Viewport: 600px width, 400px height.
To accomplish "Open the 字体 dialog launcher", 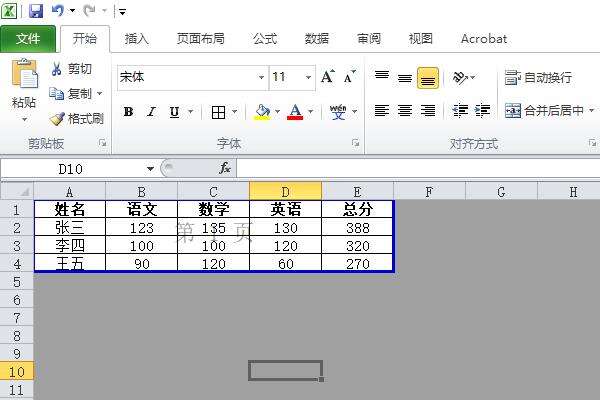I will pos(355,143).
